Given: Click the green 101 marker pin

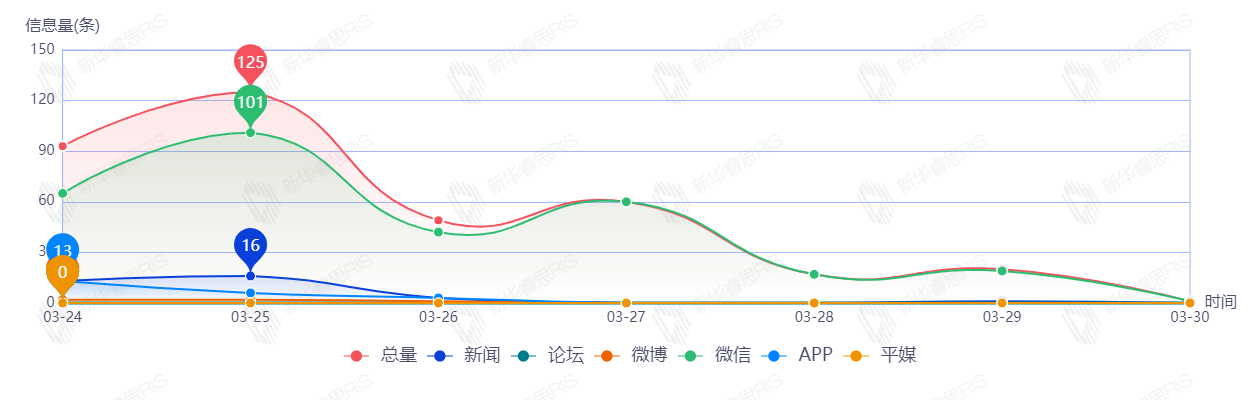Looking at the screenshot, I should [250, 102].
